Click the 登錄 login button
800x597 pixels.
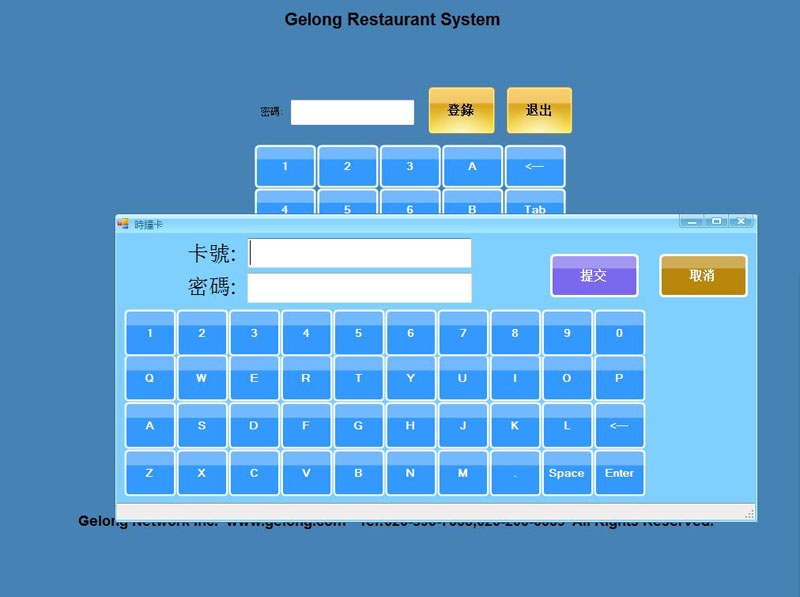click(x=461, y=110)
